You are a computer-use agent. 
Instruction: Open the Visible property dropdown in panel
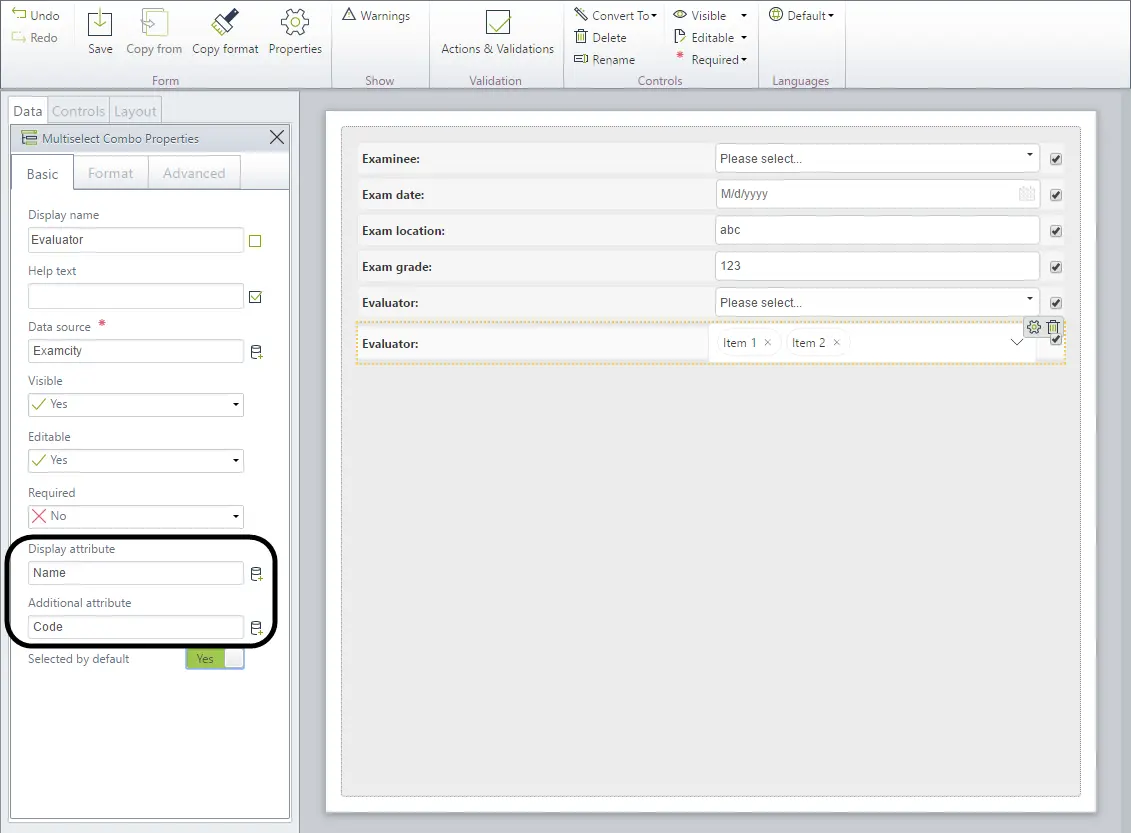tap(136, 405)
